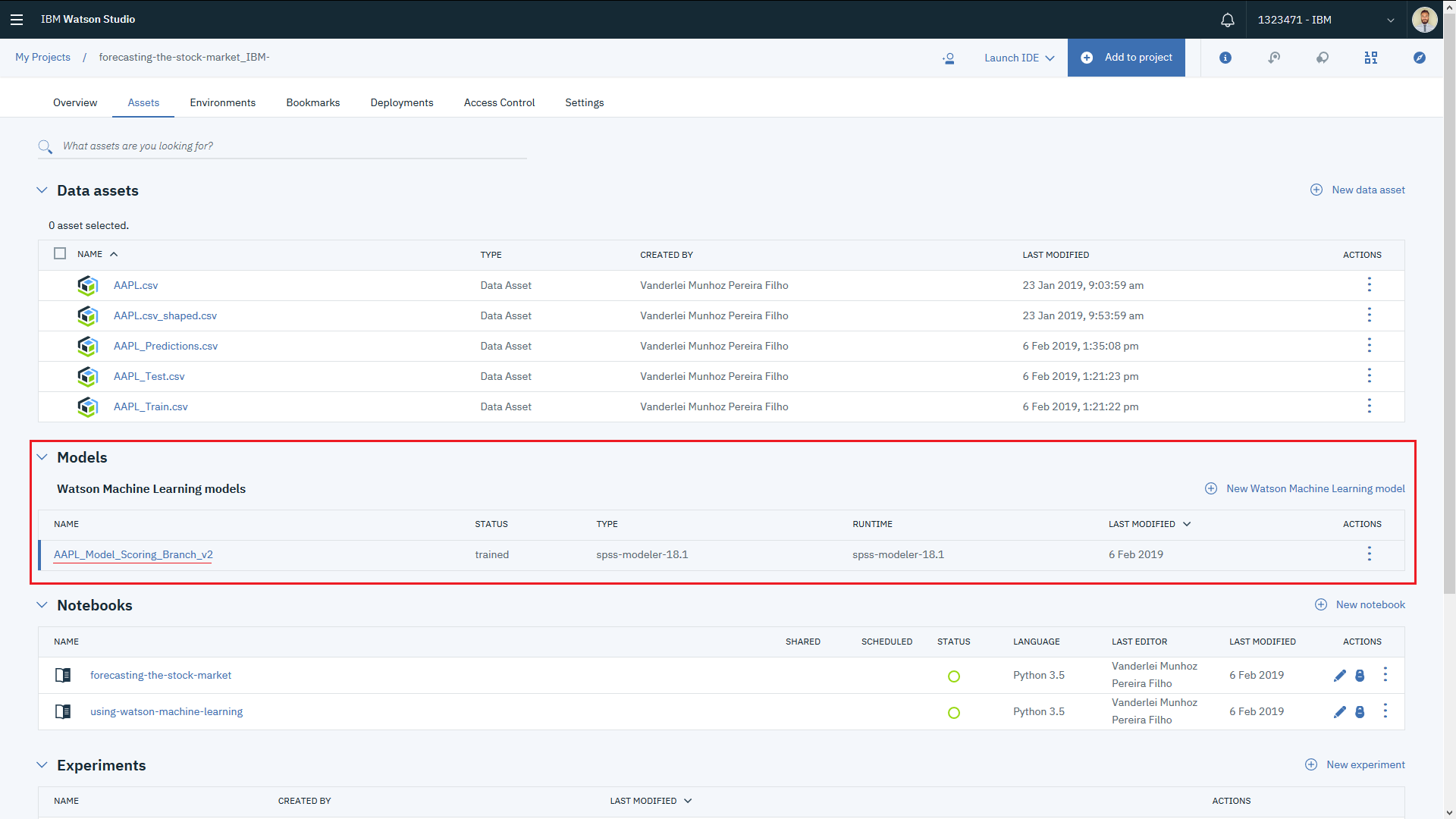Image resolution: width=1456 pixels, height=819 pixels.
Task: Switch to the Deployments tab
Action: pos(401,102)
